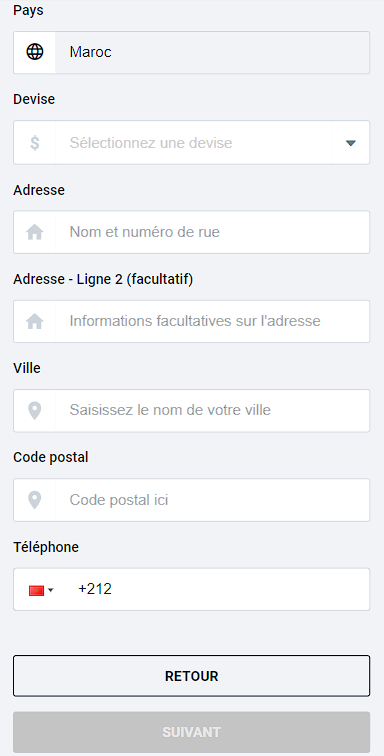The width and height of the screenshot is (384, 756).
Task: Focus the Informations facultatives sur l'adresse field
Action: tap(212, 322)
